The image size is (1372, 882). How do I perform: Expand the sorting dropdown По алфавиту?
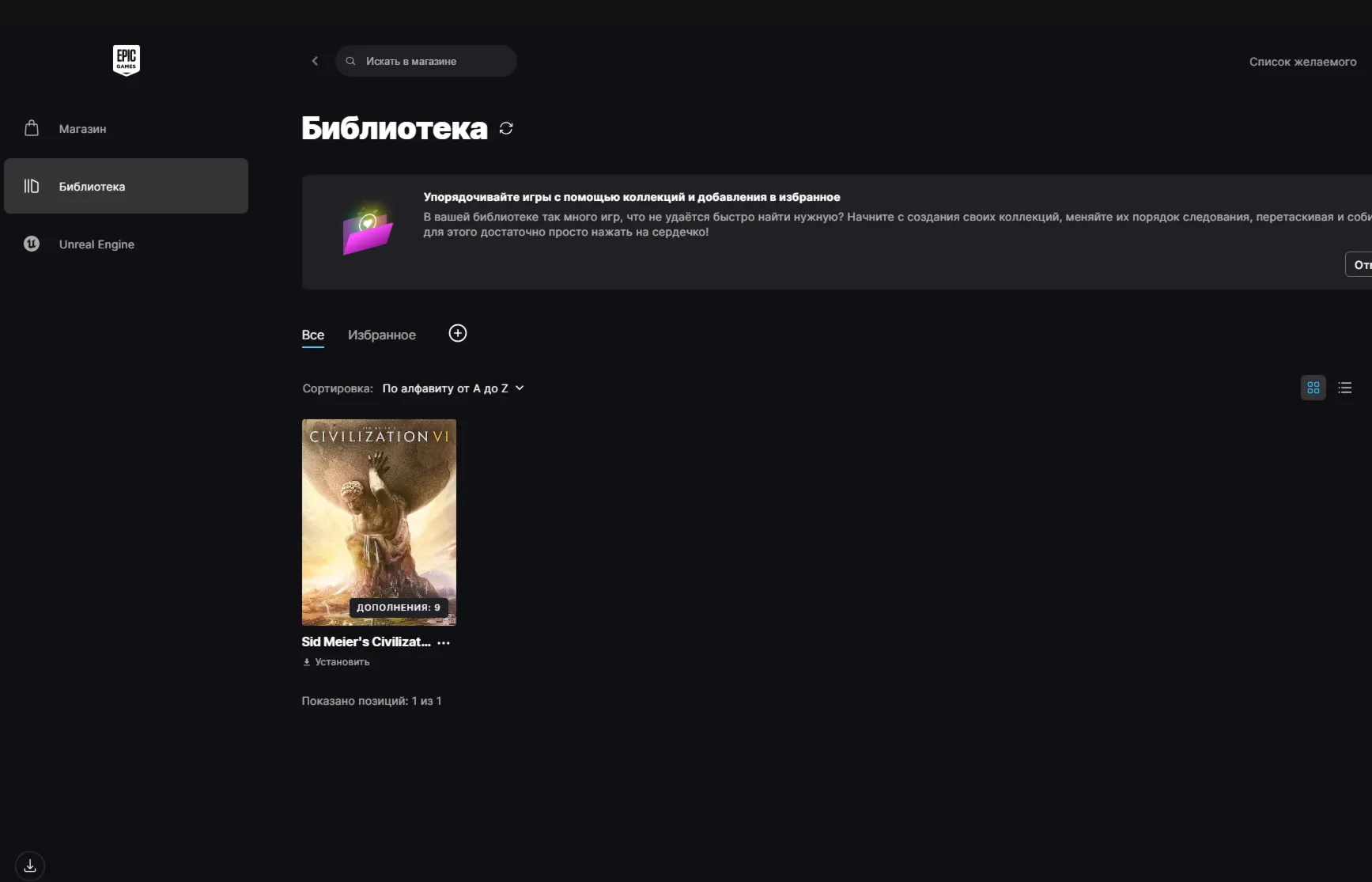coord(453,388)
